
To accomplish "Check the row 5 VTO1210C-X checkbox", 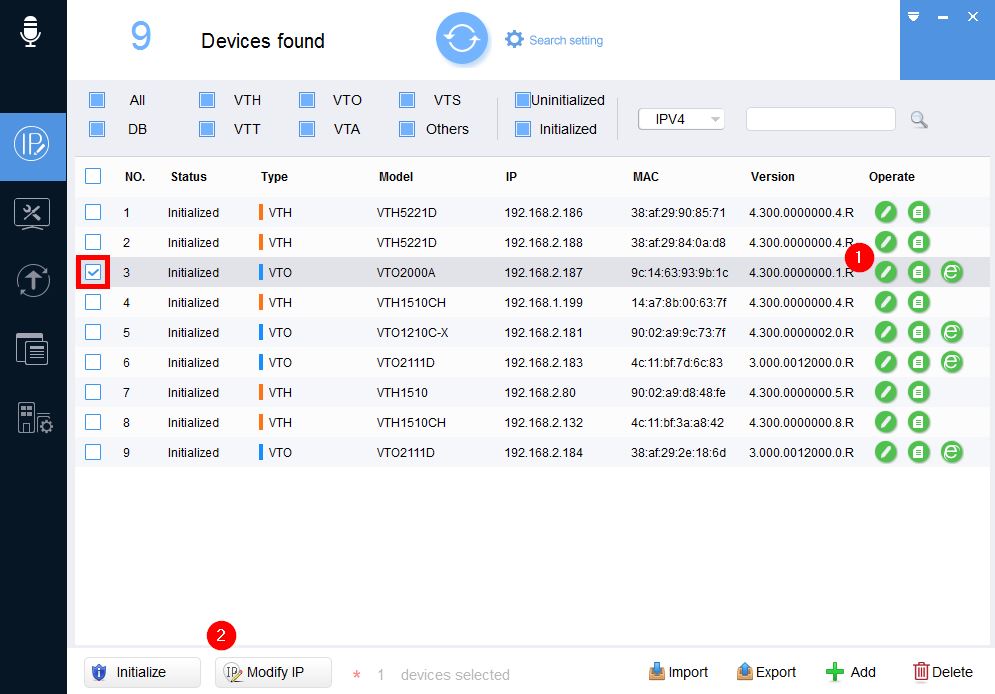I will tap(93, 332).
